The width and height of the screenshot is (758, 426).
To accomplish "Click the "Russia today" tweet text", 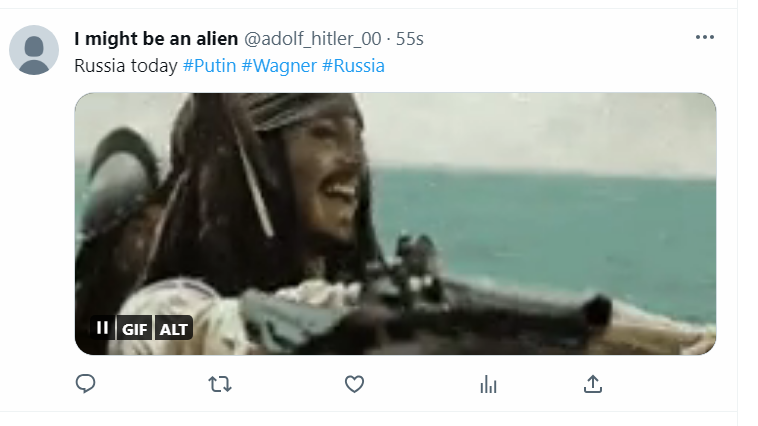I will (x=126, y=66).
